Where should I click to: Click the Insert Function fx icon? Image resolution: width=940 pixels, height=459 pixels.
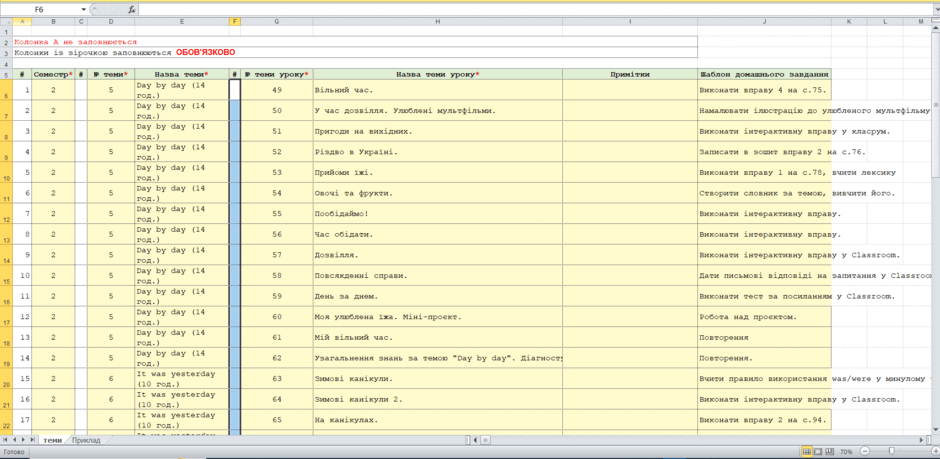tap(132, 10)
